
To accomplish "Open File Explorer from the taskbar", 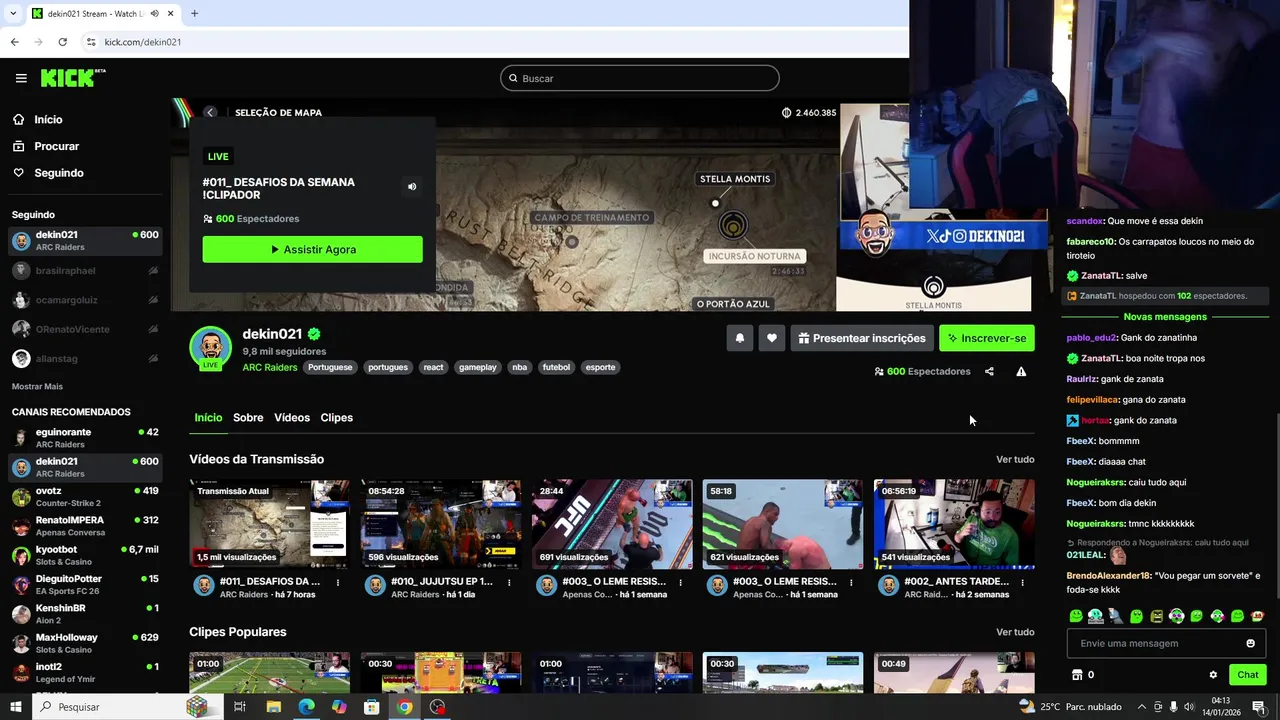I will tap(273, 707).
